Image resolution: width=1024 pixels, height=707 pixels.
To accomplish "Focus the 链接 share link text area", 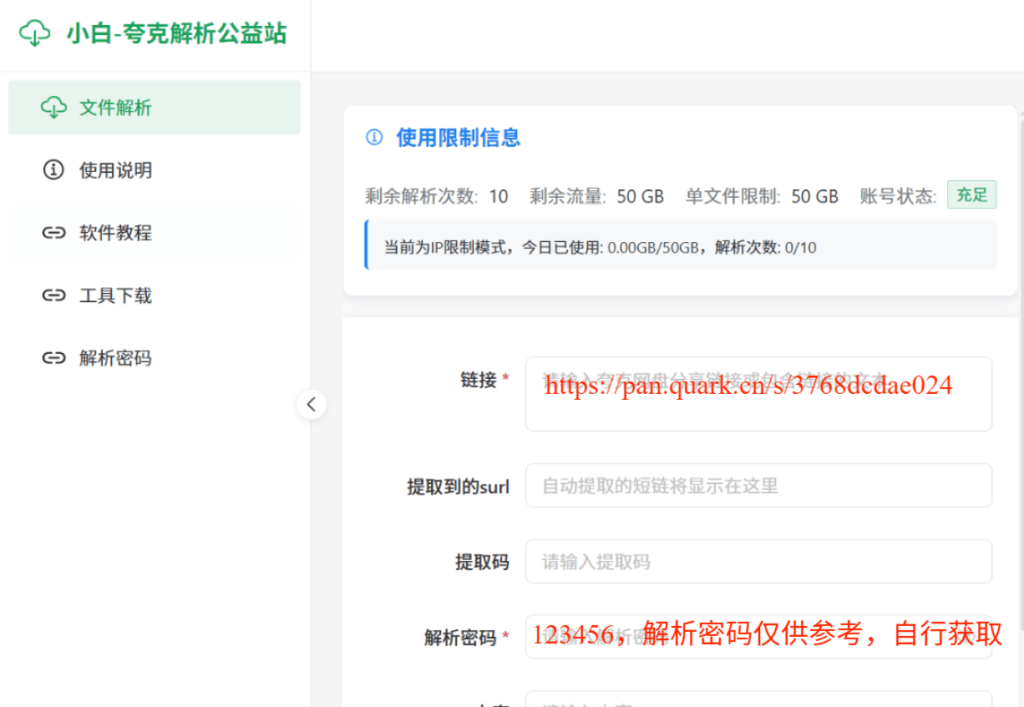I will pyautogui.click(x=759, y=394).
